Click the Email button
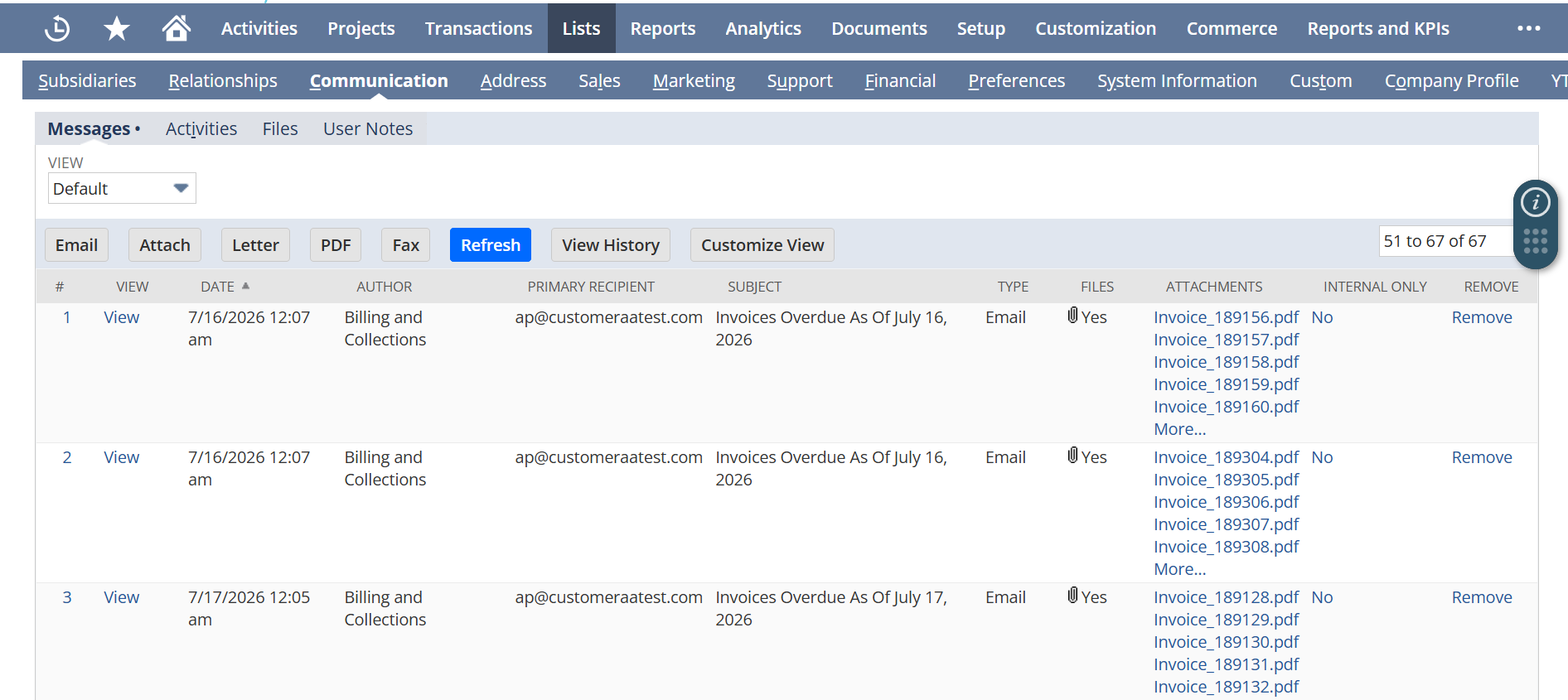The width and height of the screenshot is (1568, 700). 76,244
